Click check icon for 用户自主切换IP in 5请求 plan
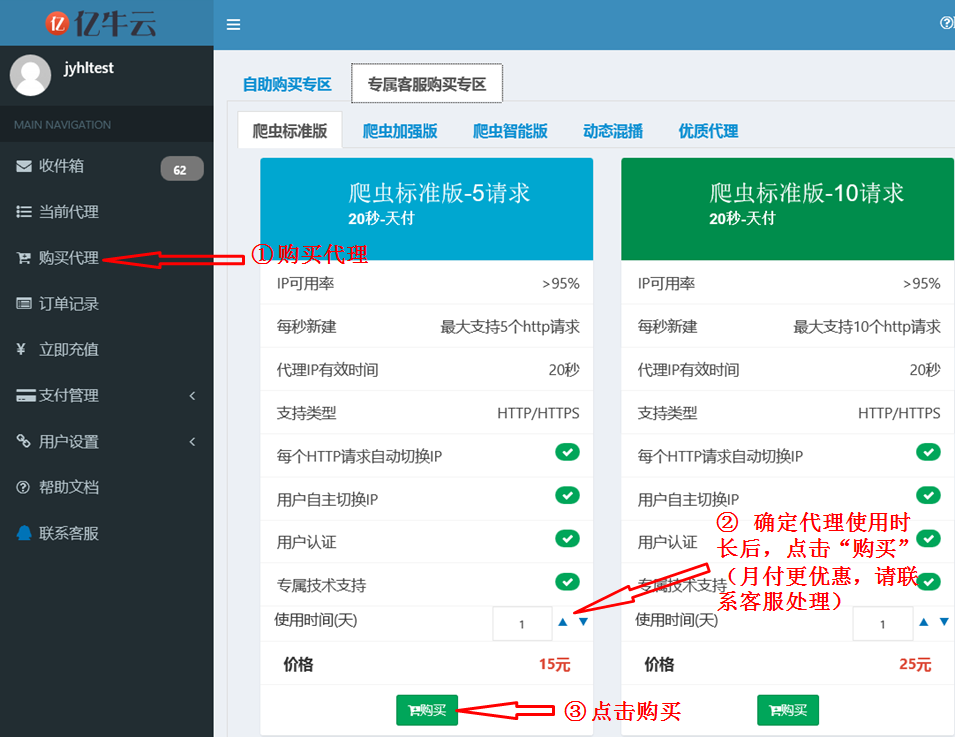The image size is (958, 737). [568, 495]
